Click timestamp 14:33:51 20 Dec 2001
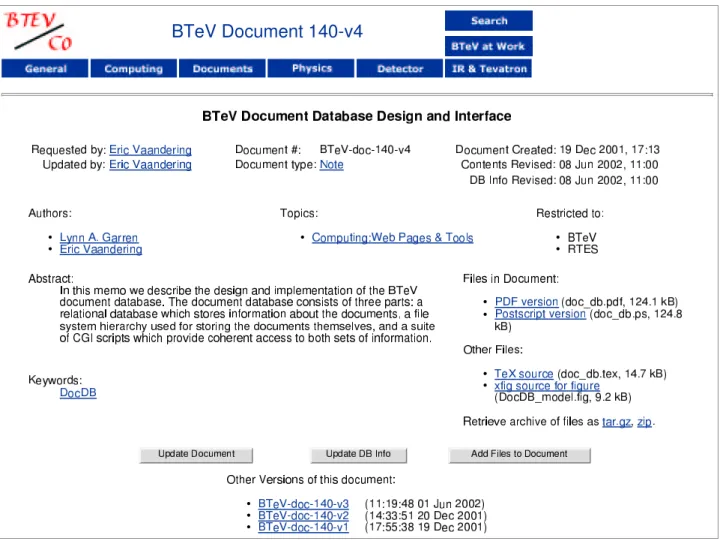The image size is (723, 541). 425,516
